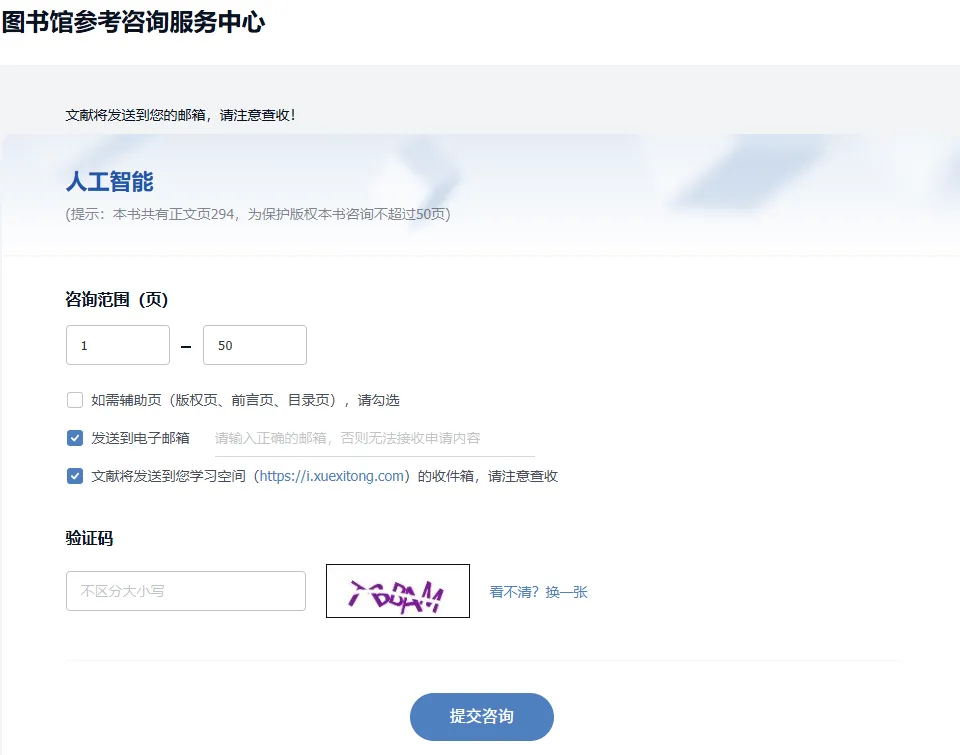The width and height of the screenshot is (960, 755).
Task: Click the 如需辅助页（版权页、前言页、目录页）label text
Action: 245,400
